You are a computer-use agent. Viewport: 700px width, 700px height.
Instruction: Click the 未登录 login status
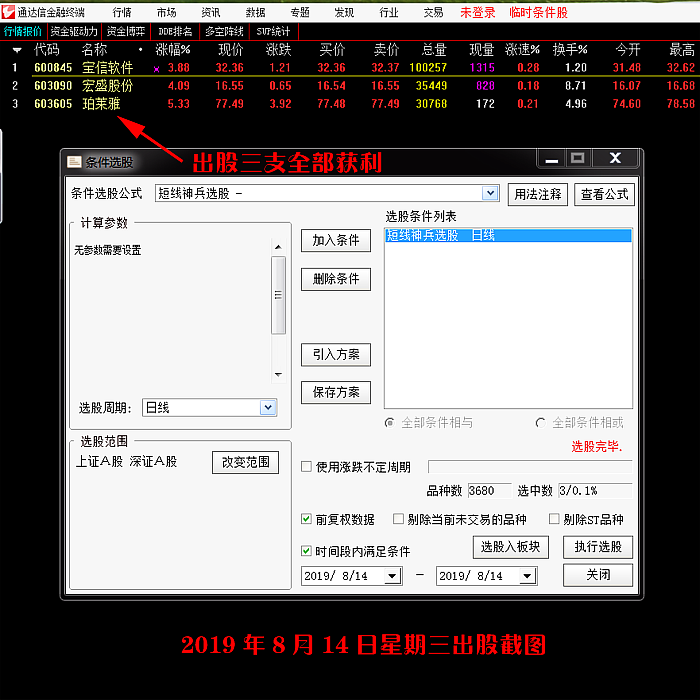pos(478,12)
